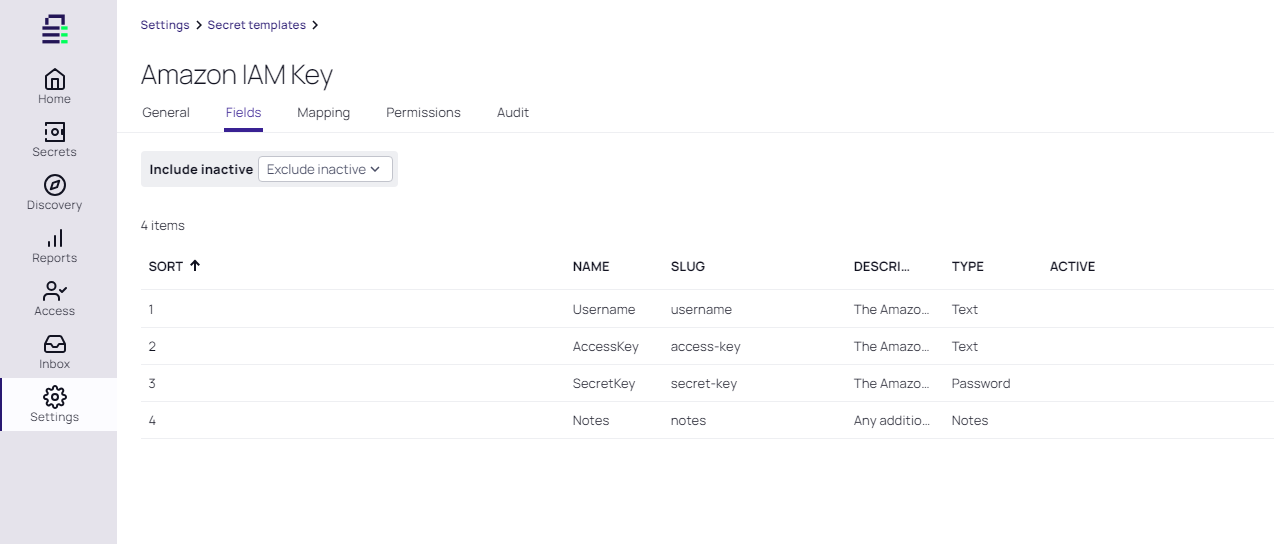Toggle sort arrow beside SORT header
Viewport: 1274px width, 544px height.
[x=195, y=266]
